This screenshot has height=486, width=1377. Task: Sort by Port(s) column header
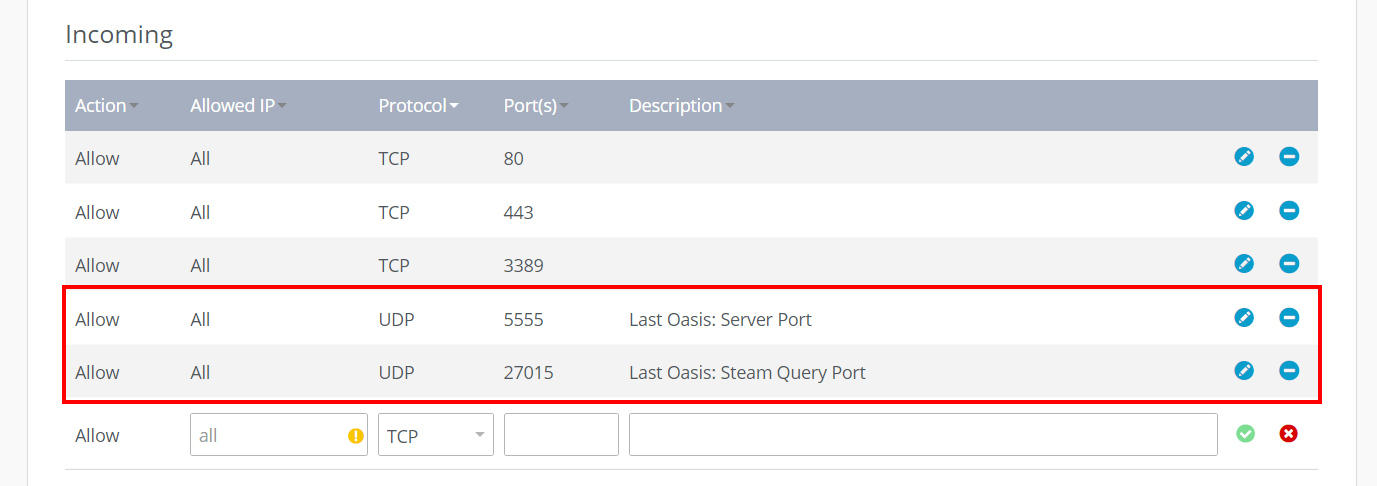click(x=536, y=106)
